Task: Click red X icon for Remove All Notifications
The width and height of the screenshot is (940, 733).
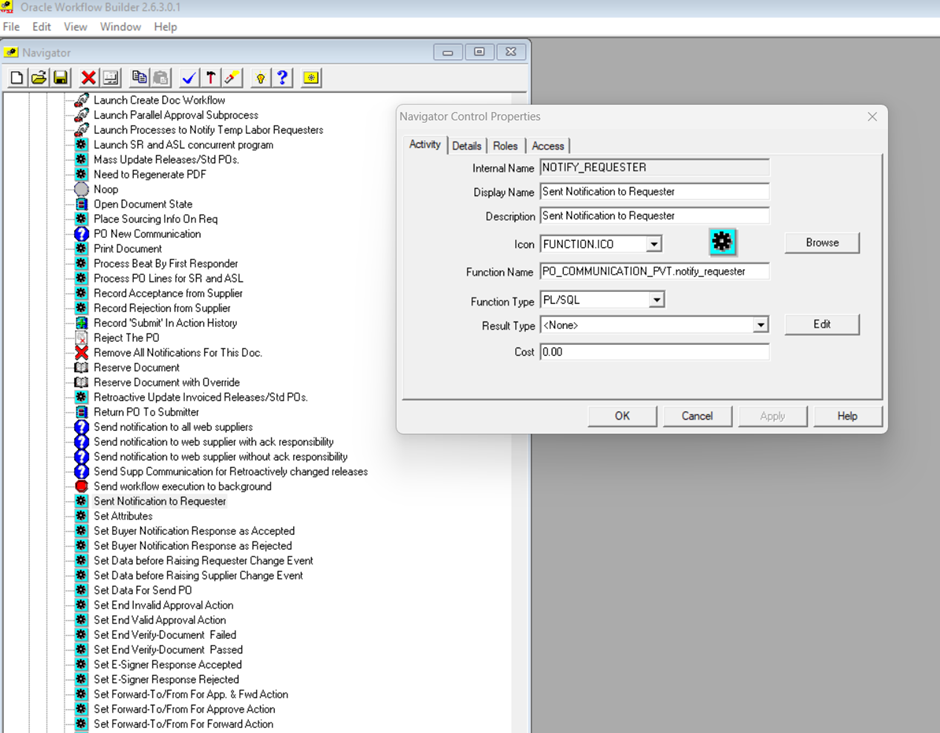Action: [x=81, y=353]
